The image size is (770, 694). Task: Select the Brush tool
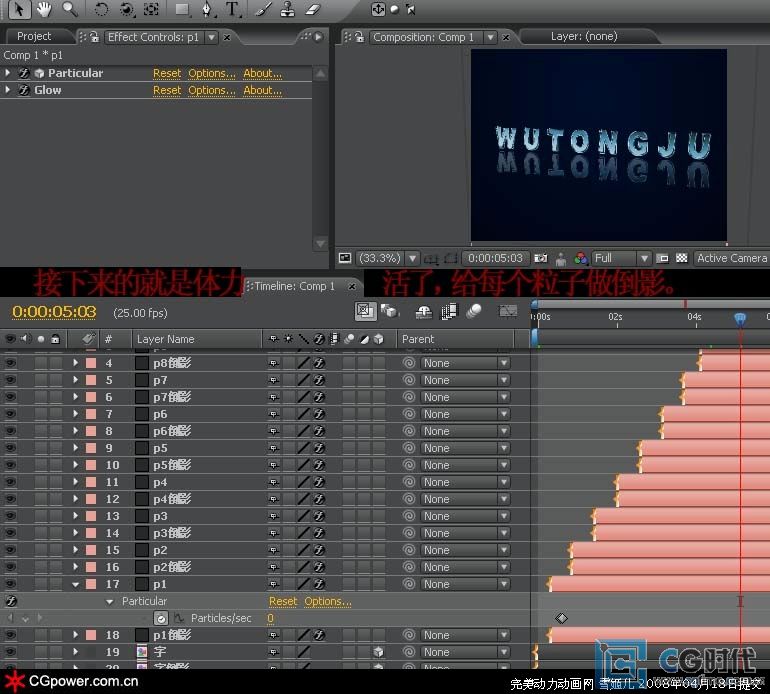click(263, 9)
